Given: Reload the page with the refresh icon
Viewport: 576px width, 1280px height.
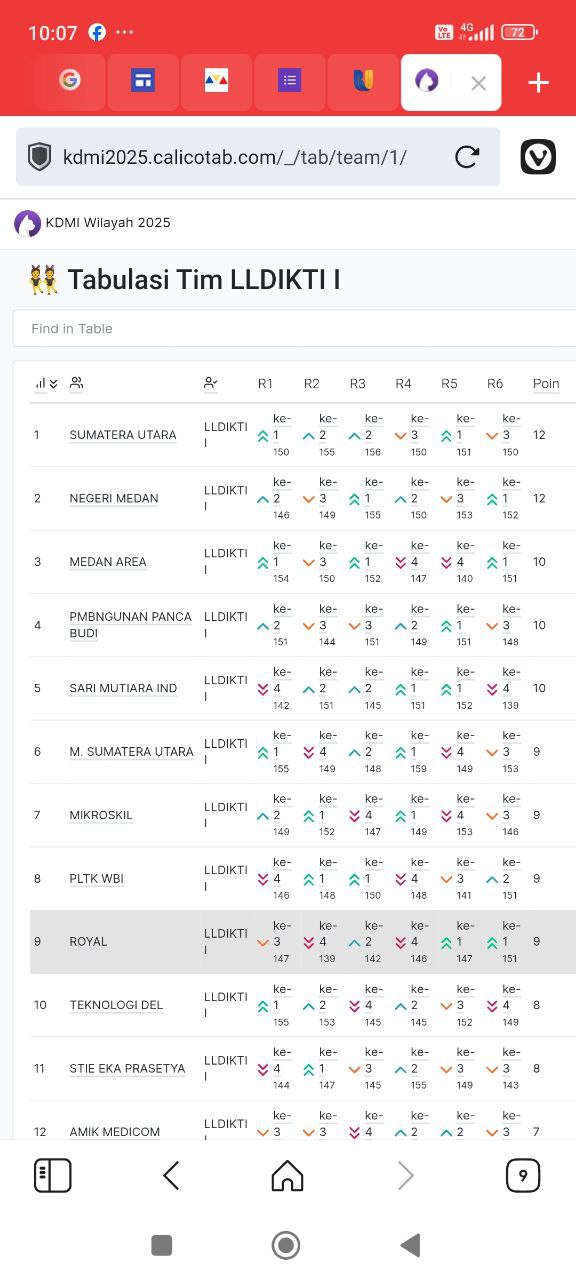Looking at the screenshot, I should coord(466,157).
